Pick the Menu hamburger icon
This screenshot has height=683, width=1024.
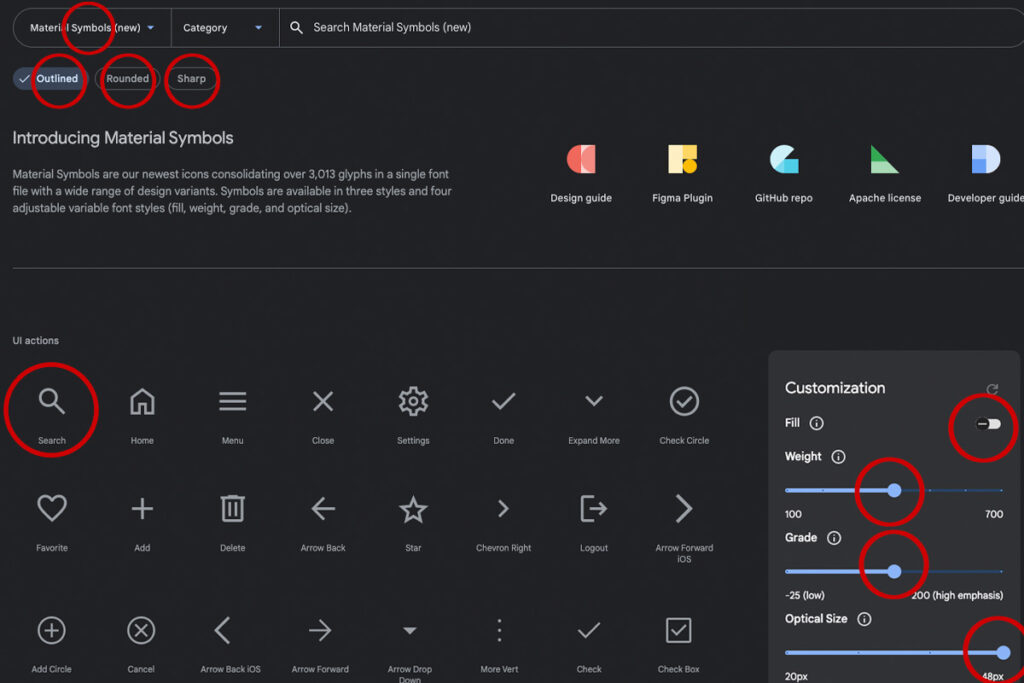coord(232,401)
